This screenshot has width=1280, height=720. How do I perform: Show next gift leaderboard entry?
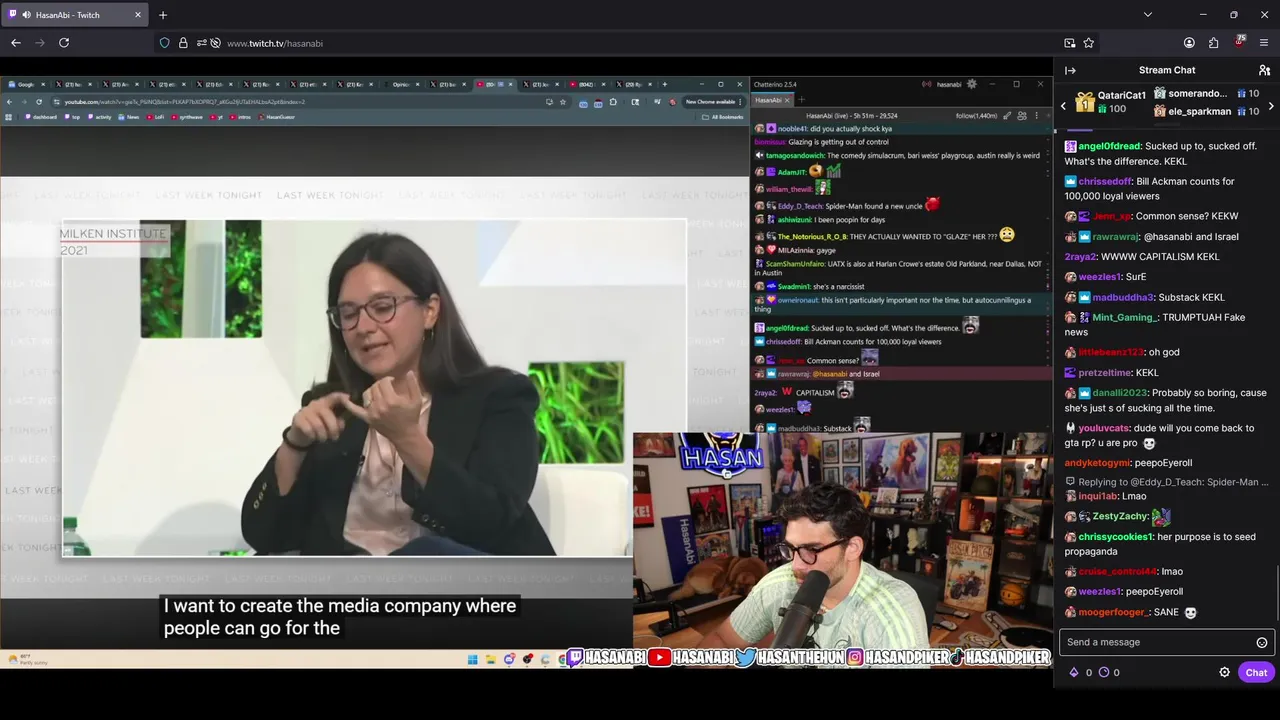pyautogui.click(x=1271, y=105)
